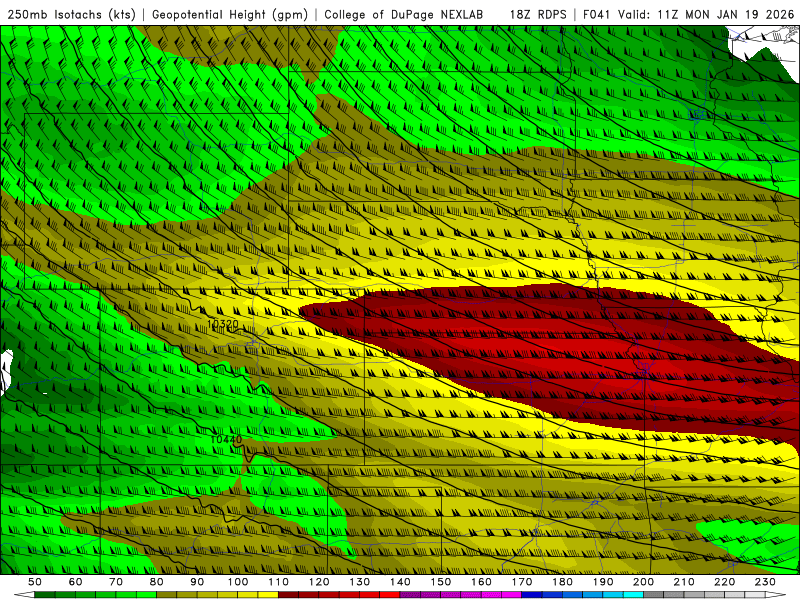Click the 'Geopotential Height (gpm)' header text
The width and height of the screenshot is (800, 600).
230,14
